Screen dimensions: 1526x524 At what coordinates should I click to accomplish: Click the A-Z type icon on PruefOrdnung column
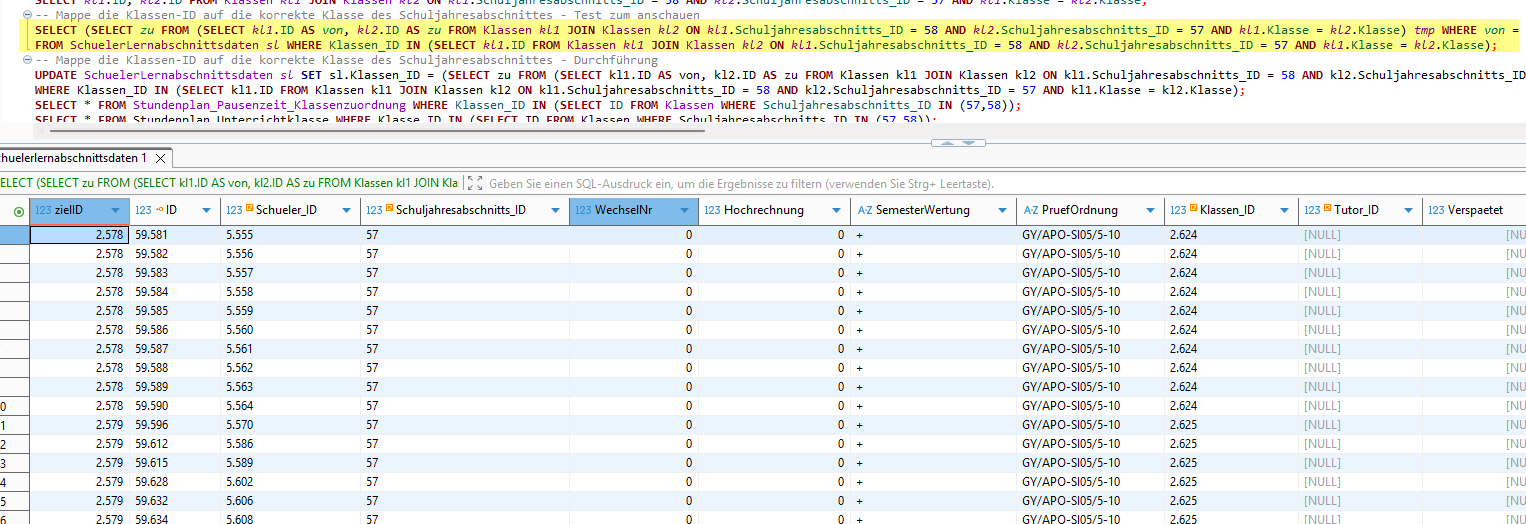(1030, 210)
